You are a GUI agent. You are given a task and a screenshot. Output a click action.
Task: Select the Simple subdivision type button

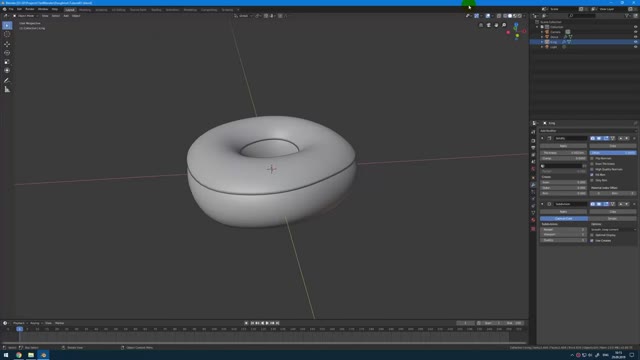click(x=612, y=219)
